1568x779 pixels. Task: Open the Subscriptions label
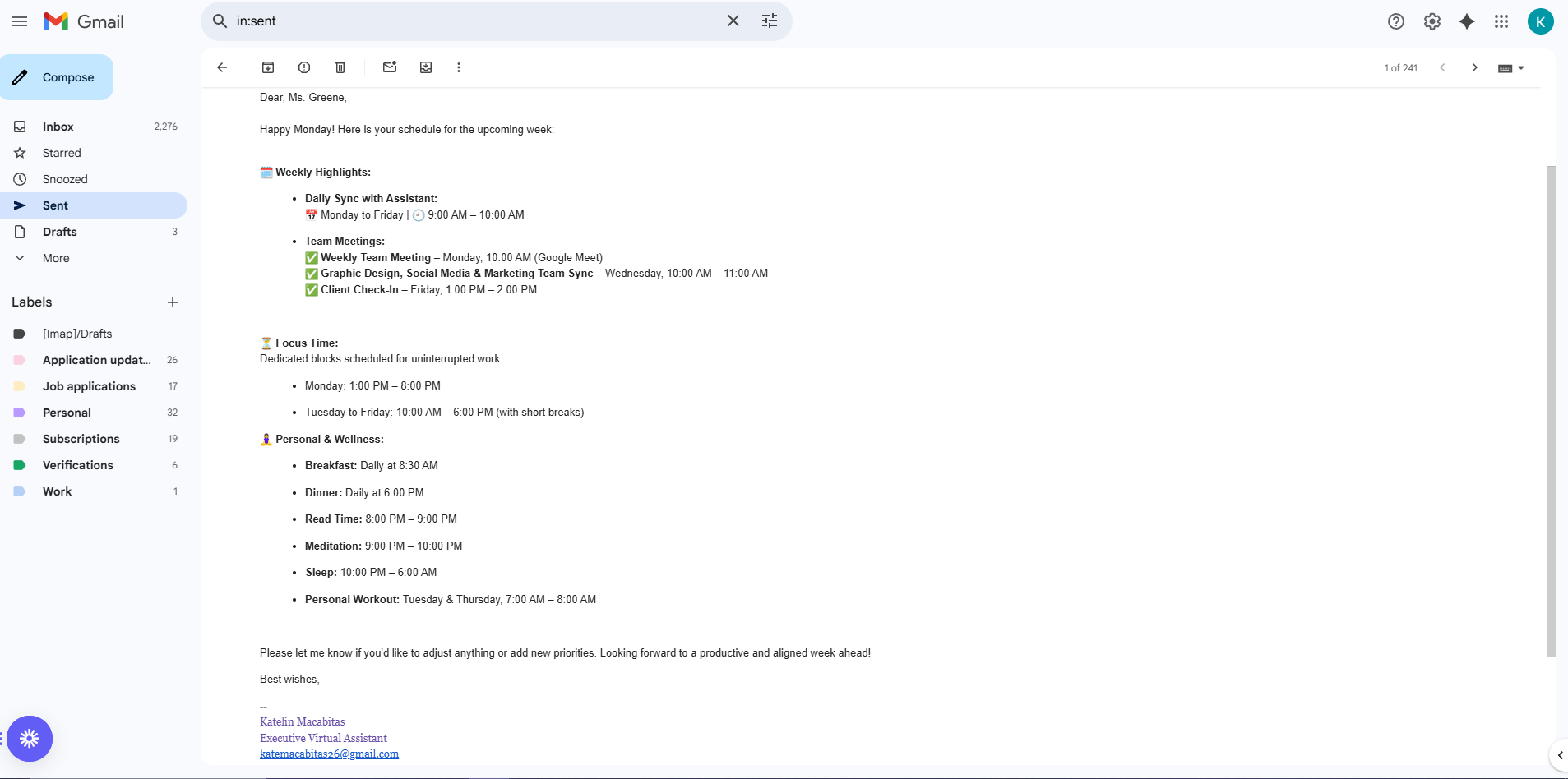click(94, 439)
